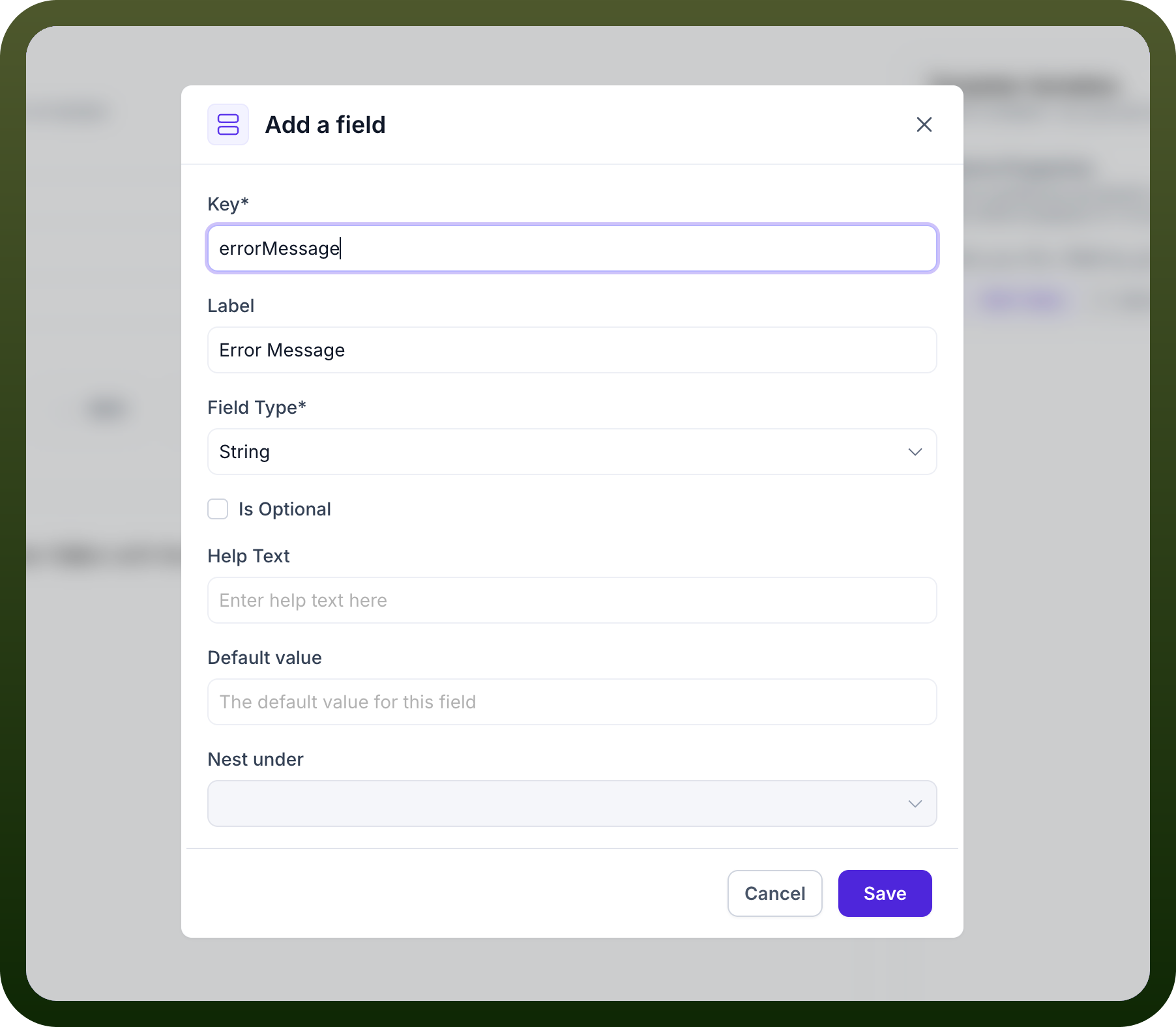Close the Add a field dialog
The width and height of the screenshot is (1176, 1027).
(924, 124)
